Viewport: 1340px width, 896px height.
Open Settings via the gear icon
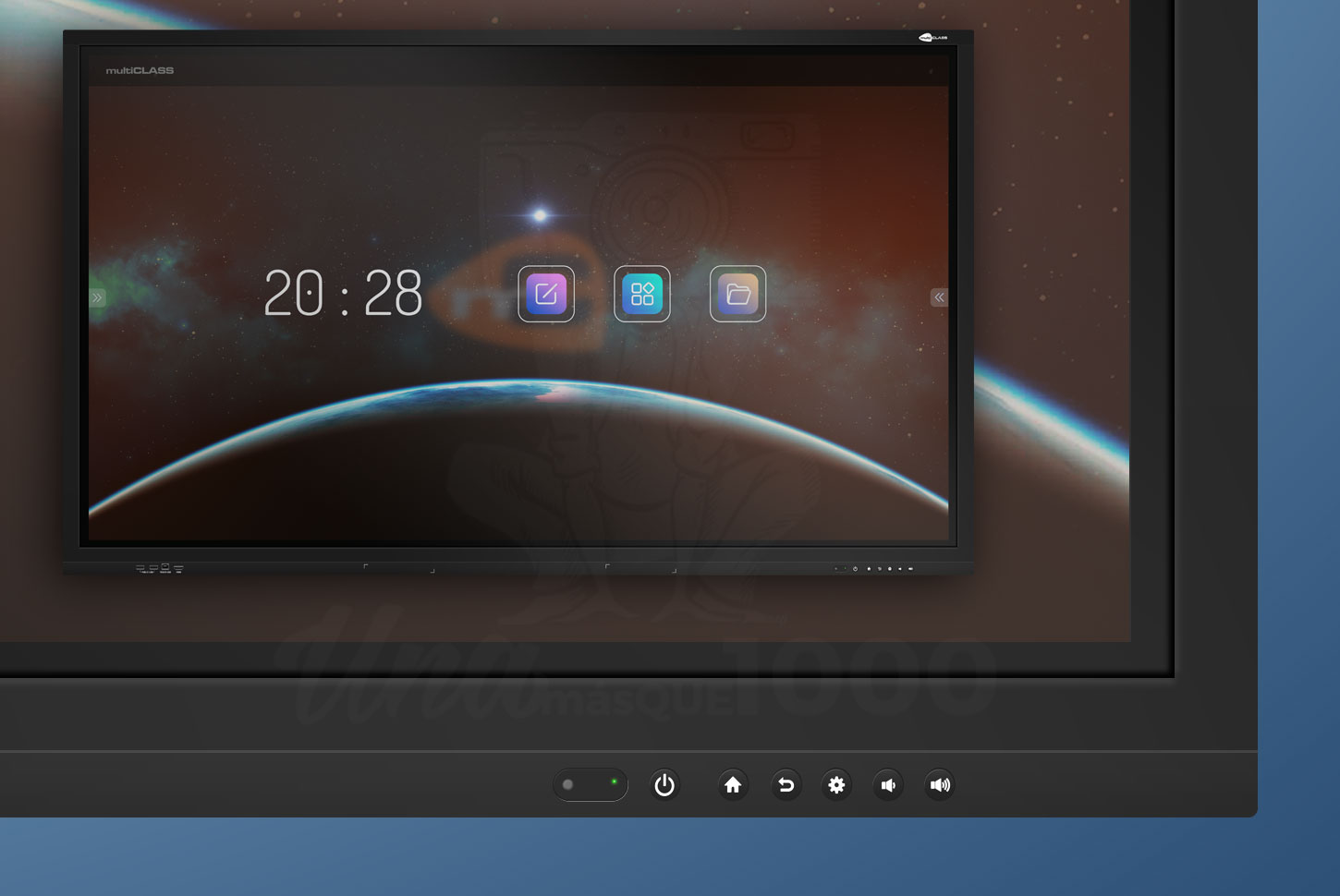tap(836, 784)
